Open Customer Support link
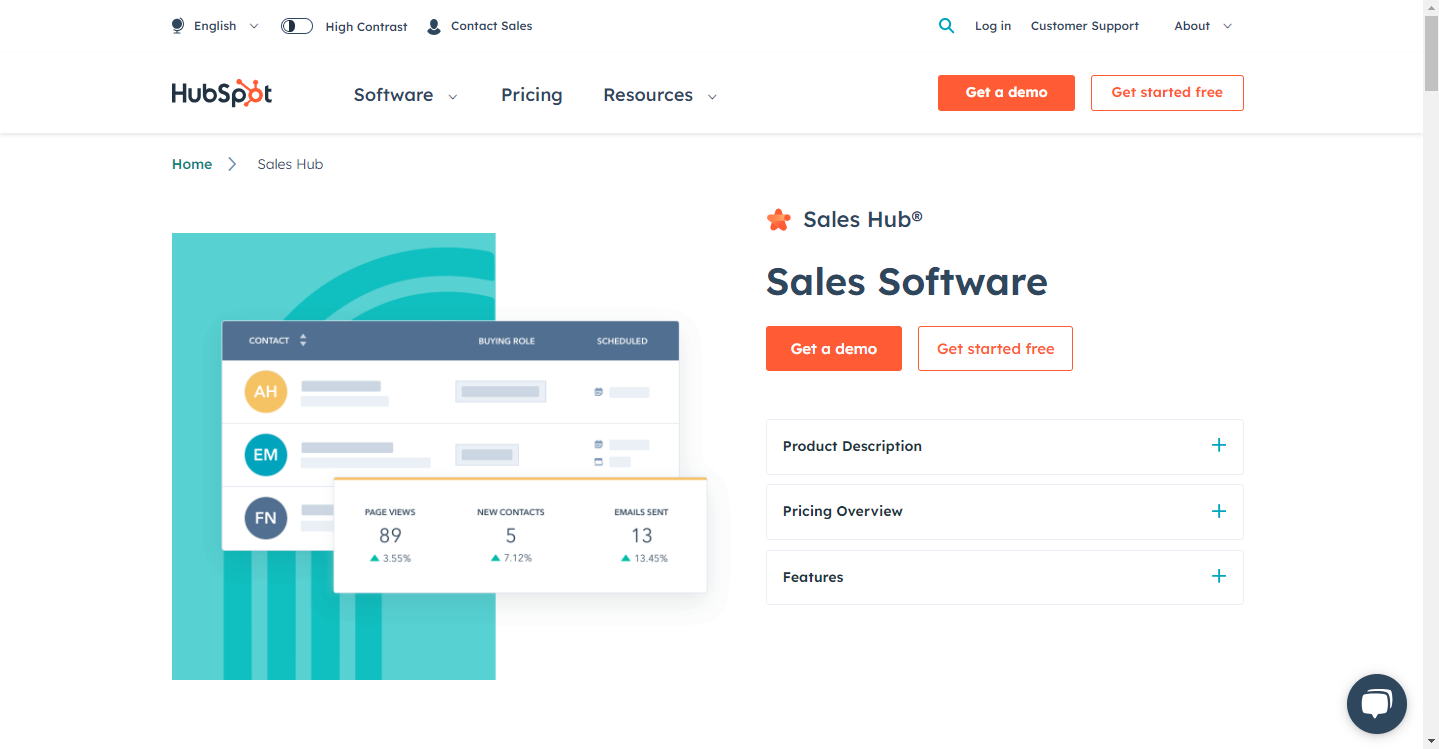 (x=1084, y=26)
